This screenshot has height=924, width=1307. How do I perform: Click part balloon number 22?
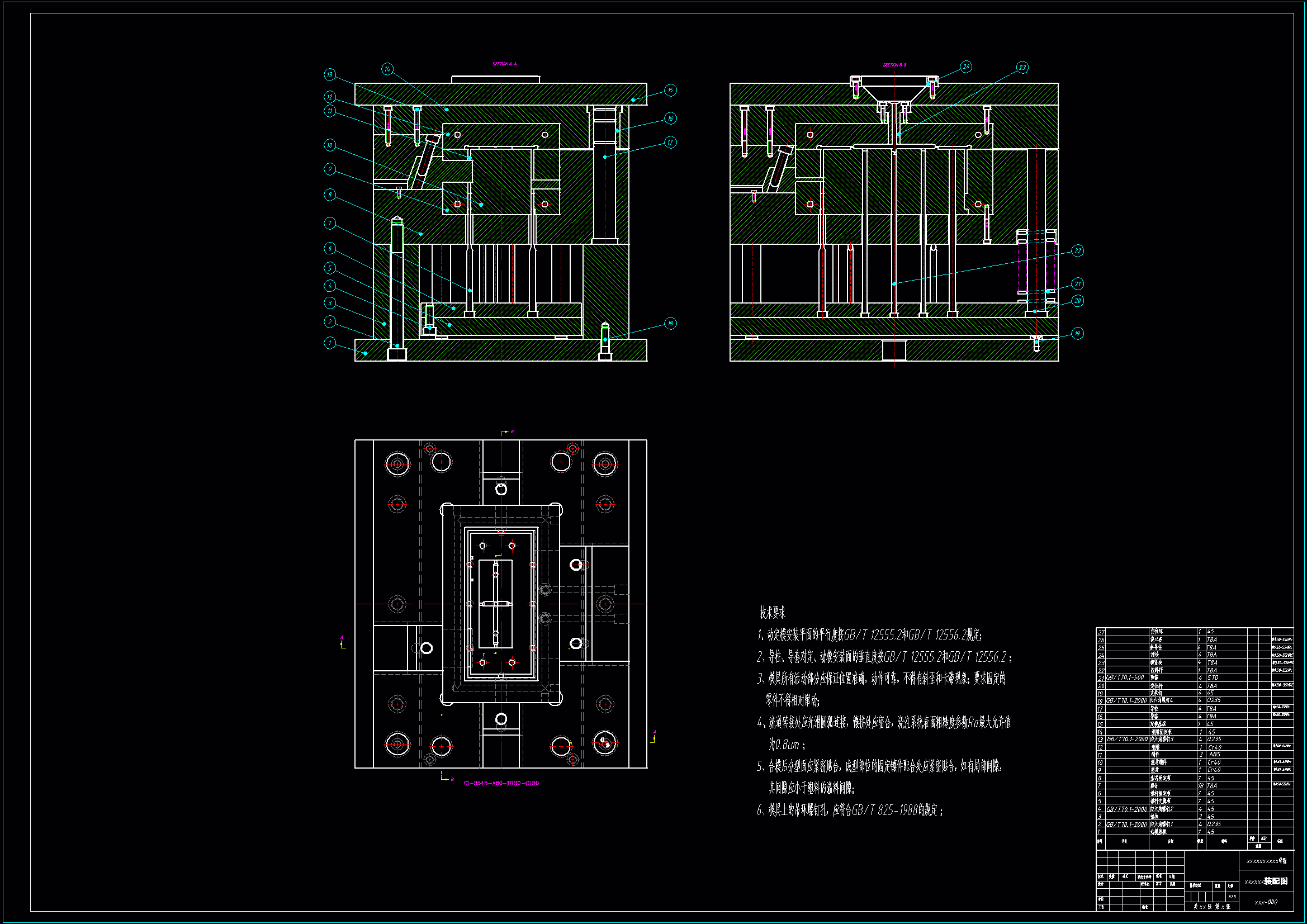(x=1078, y=250)
